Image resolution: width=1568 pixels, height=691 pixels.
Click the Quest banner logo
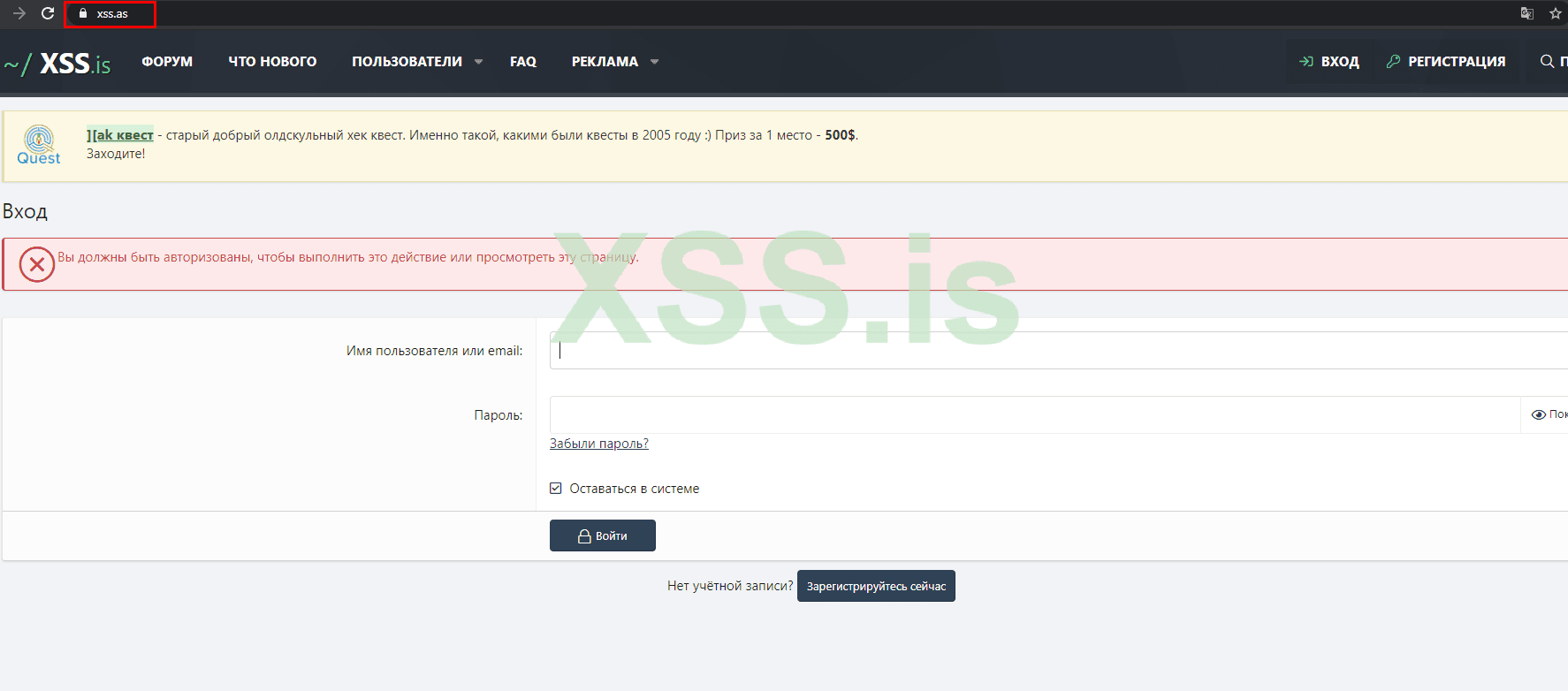pyautogui.click(x=39, y=145)
